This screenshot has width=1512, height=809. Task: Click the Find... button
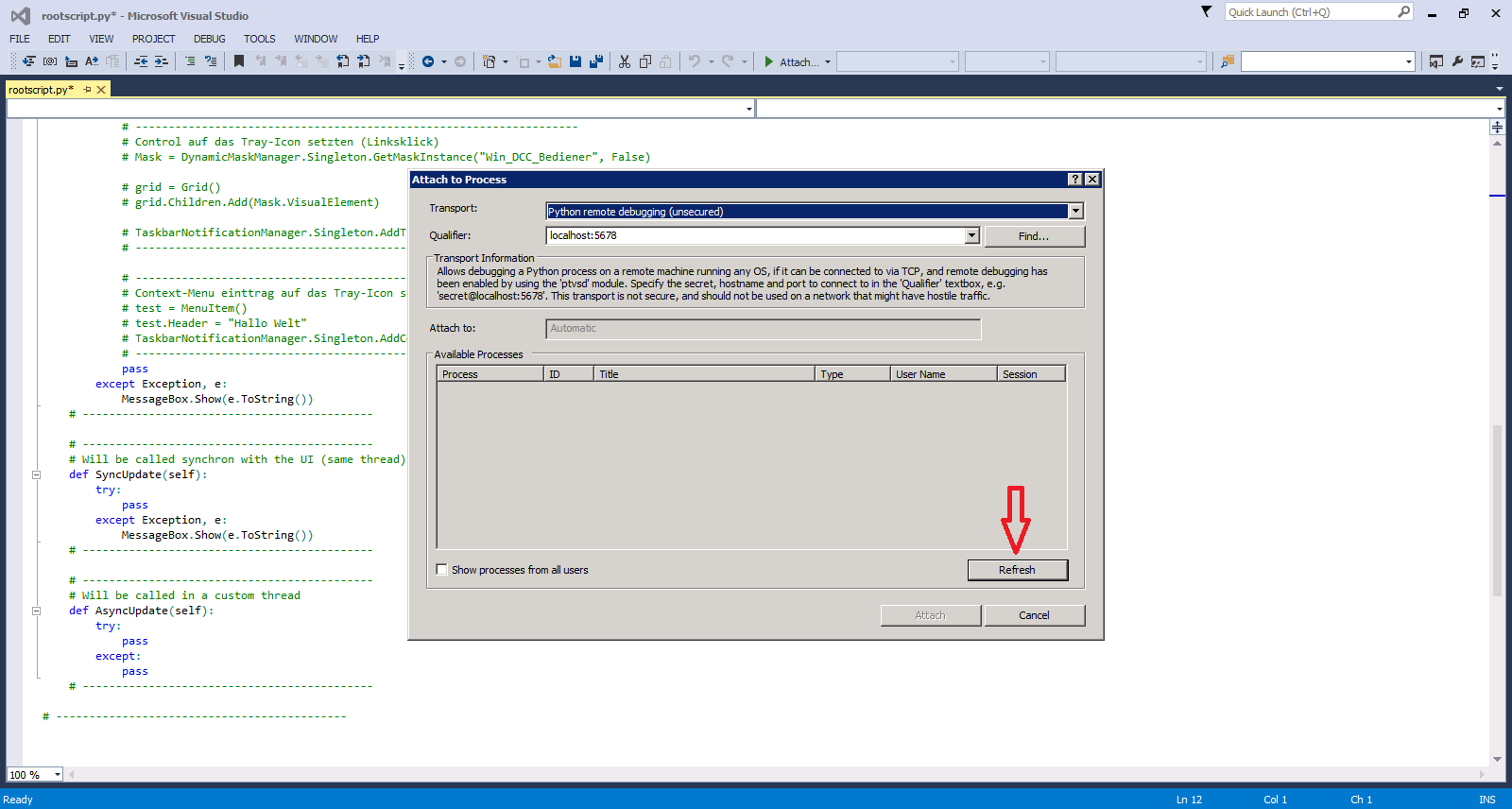click(1035, 236)
